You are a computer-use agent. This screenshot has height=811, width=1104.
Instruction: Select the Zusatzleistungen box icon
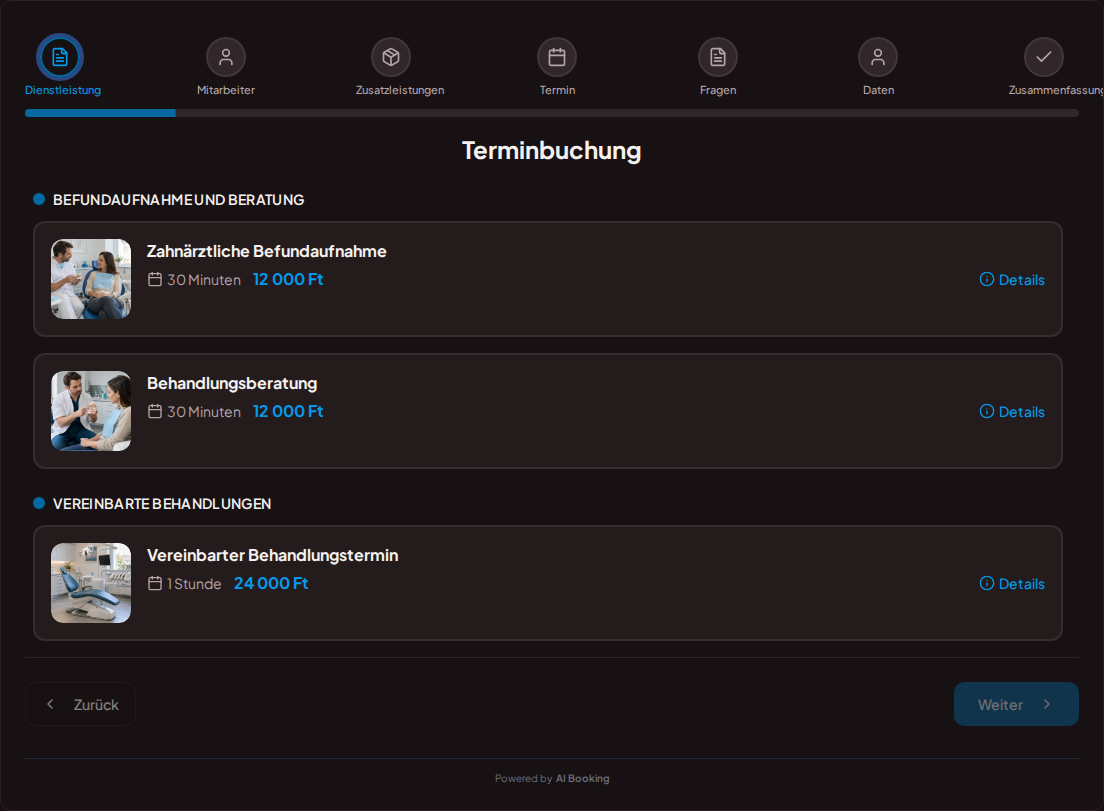[391, 57]
